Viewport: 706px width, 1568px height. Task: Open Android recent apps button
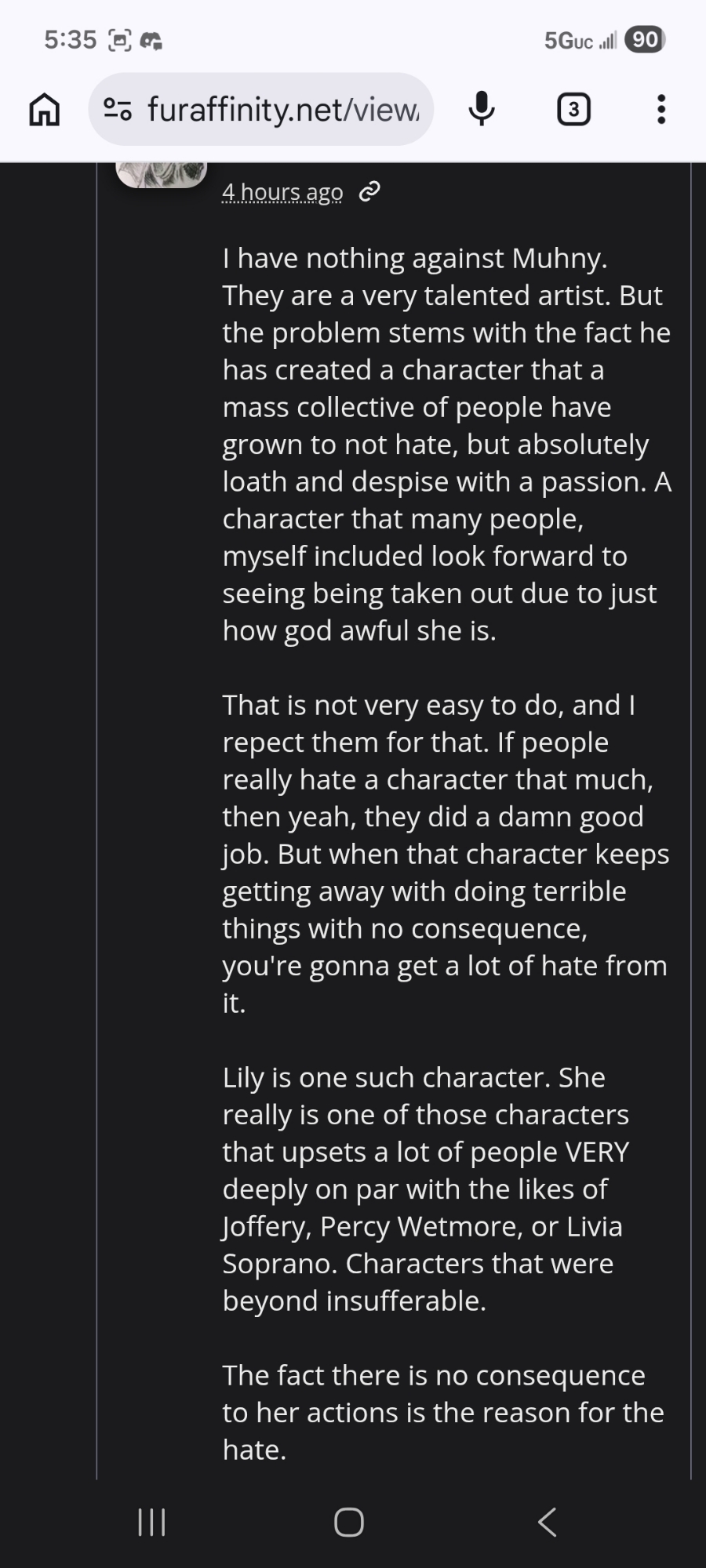pyautogui.click(x=151, y=1523)
